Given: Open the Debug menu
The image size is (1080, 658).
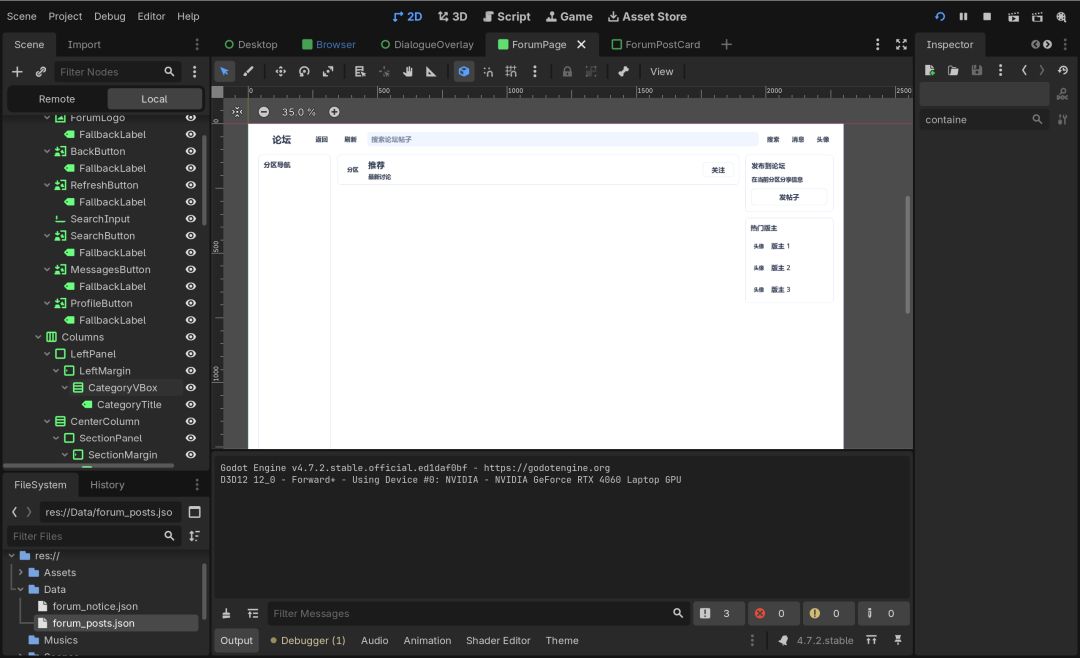Looking at the screenshot, I should pyautogui.click(x=110, y=17).
